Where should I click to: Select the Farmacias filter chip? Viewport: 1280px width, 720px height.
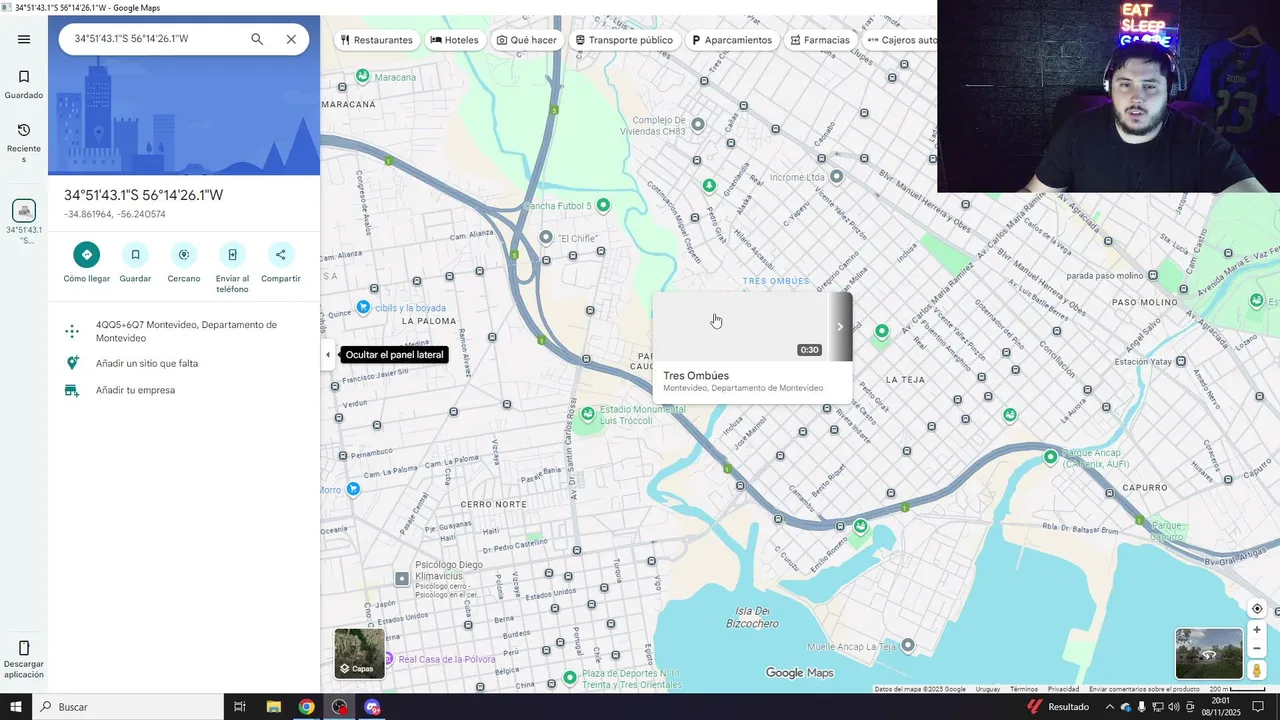coord(820,40)
